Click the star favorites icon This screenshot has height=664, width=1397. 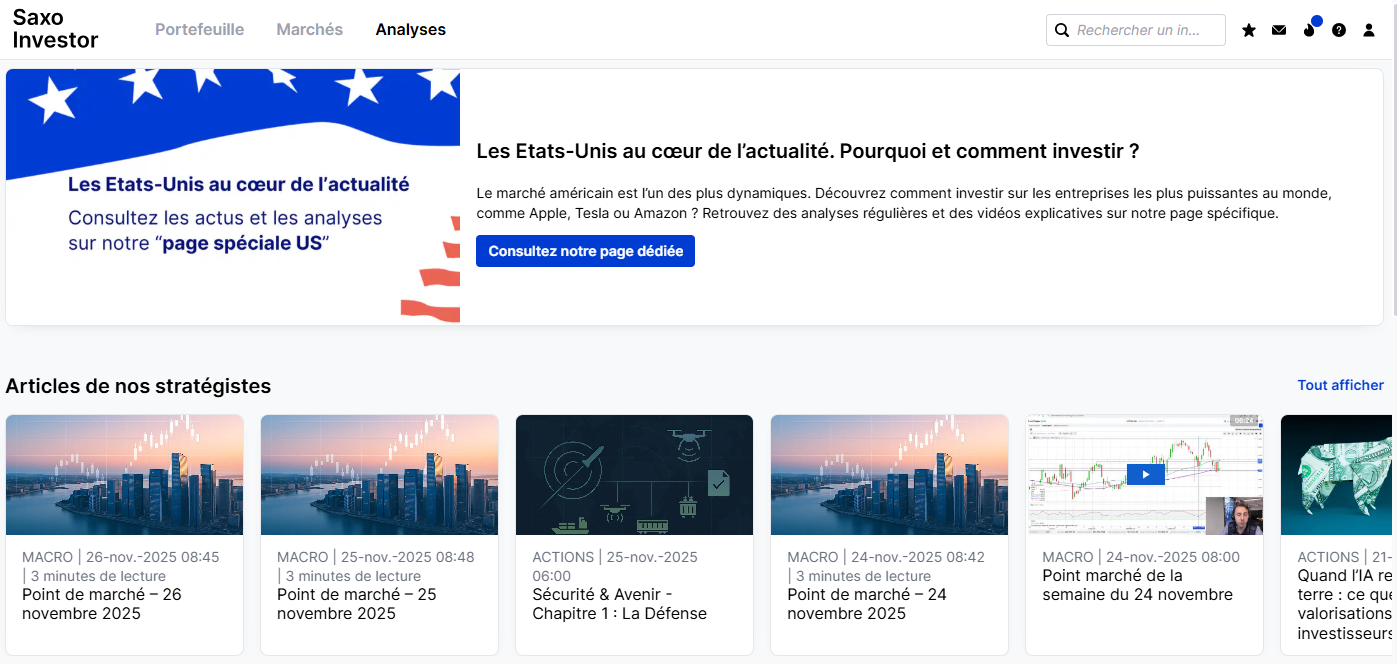tap(1249, 30)
